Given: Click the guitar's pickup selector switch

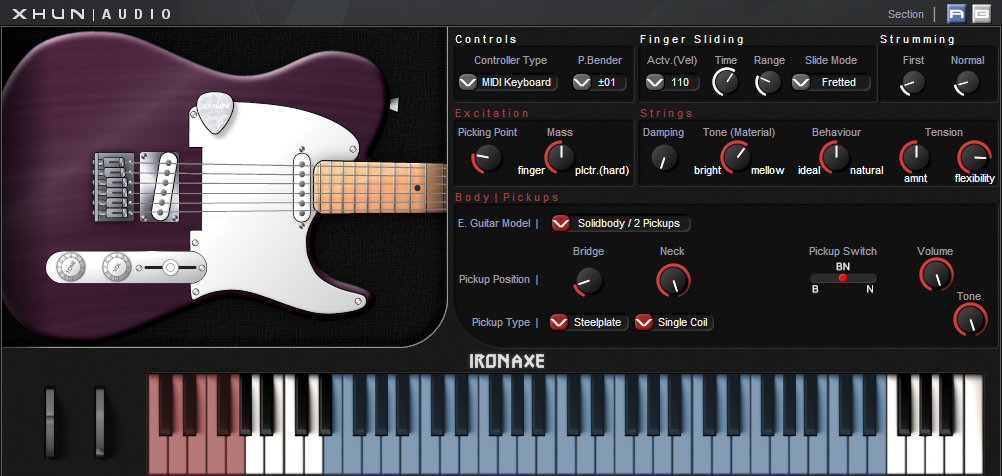Looking at the screenshot, I should (170, 268).
